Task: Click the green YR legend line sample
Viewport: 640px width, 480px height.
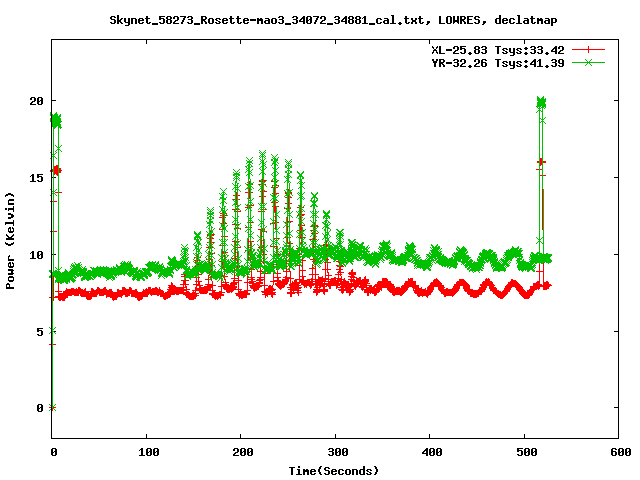Action: (588, 62)
